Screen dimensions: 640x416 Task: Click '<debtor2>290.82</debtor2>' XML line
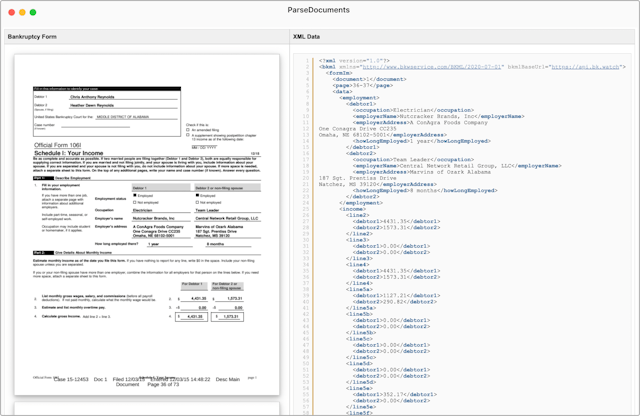(395, 302)
